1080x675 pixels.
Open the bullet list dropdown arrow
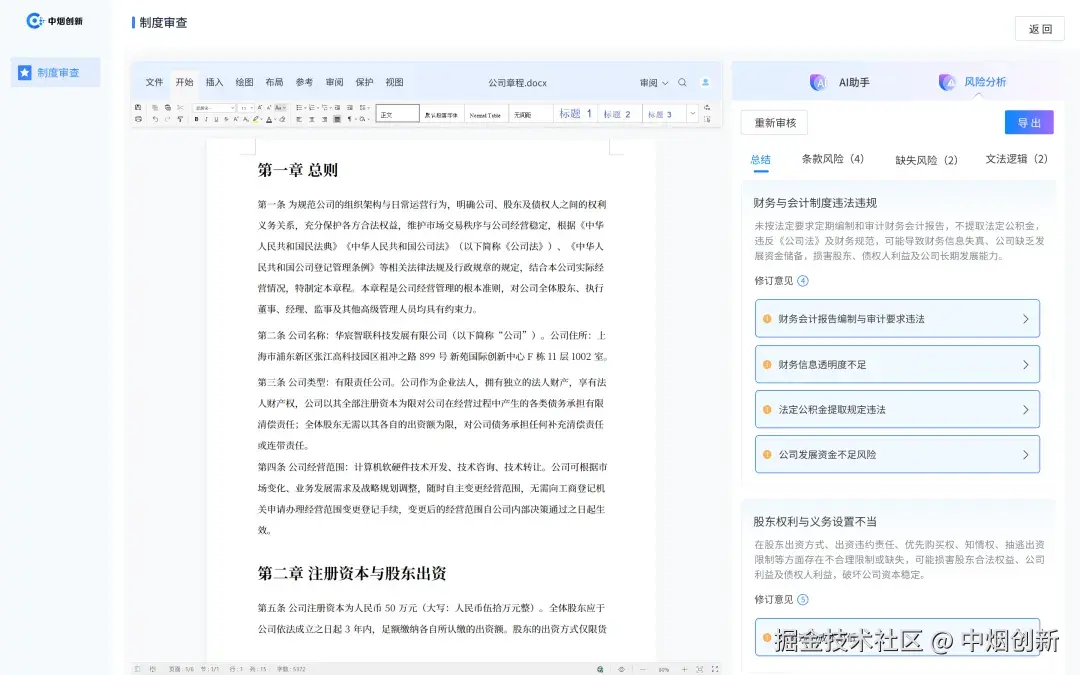304,108
